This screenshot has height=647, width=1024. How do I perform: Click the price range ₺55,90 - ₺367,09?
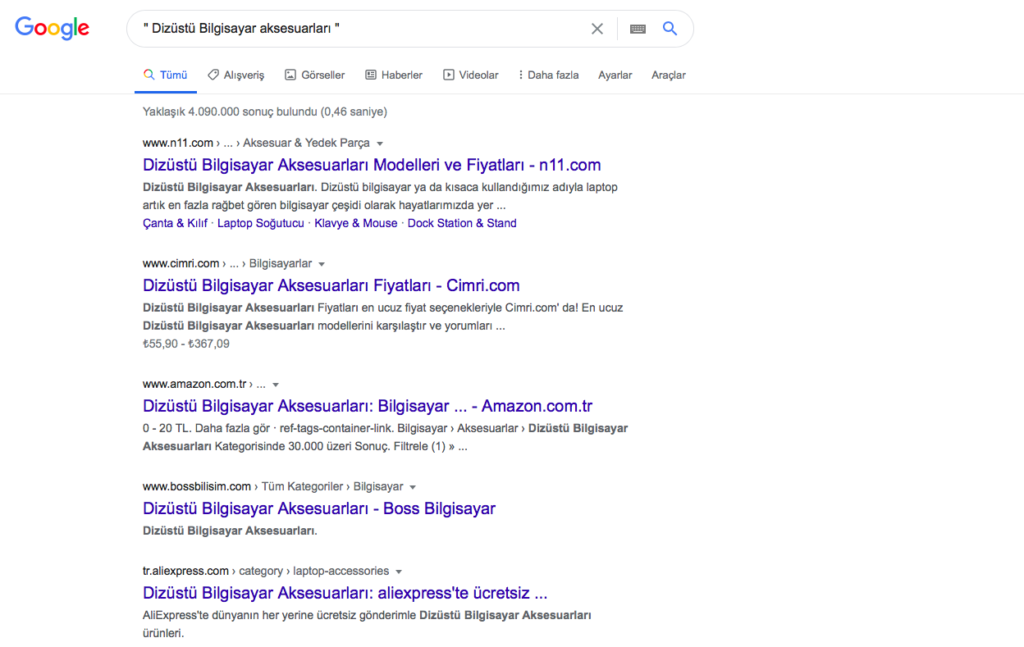[x=186, y=343]
